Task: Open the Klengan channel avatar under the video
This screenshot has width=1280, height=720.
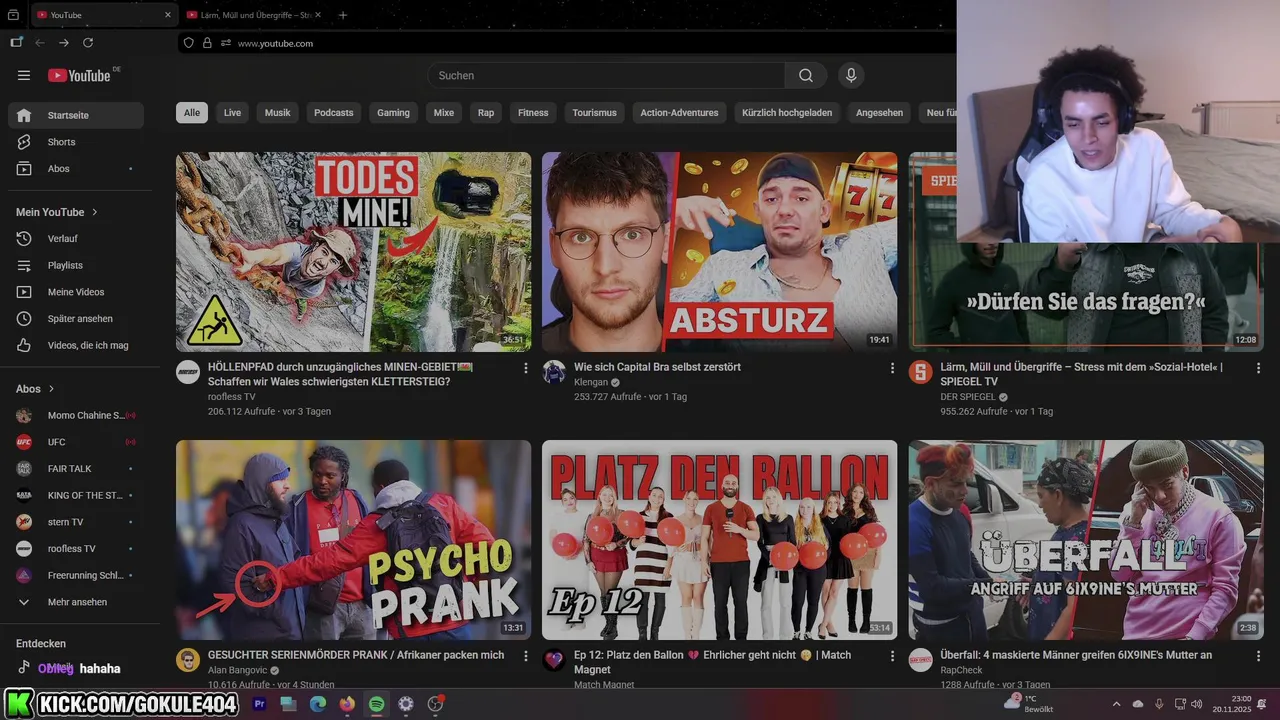Action: pos(554,372)
